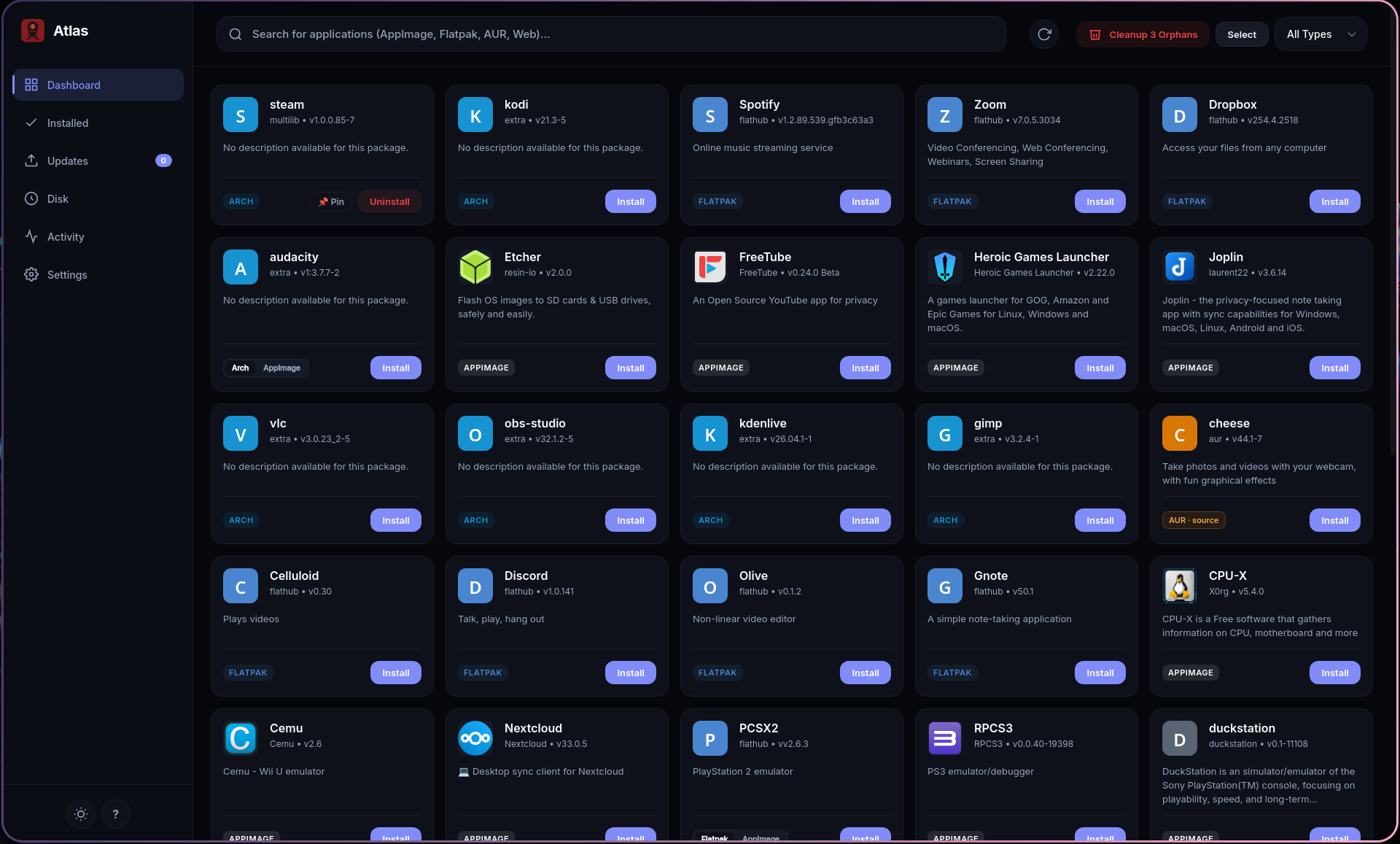The image size is (1400, 844).
Task: Click Cleanup 3 Orphans button
Action: (x=1143, y=34)
